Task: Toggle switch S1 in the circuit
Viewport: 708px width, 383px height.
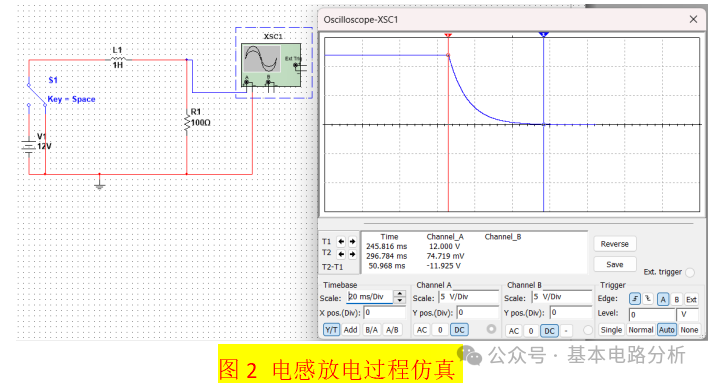Action: tap(37, 95)
